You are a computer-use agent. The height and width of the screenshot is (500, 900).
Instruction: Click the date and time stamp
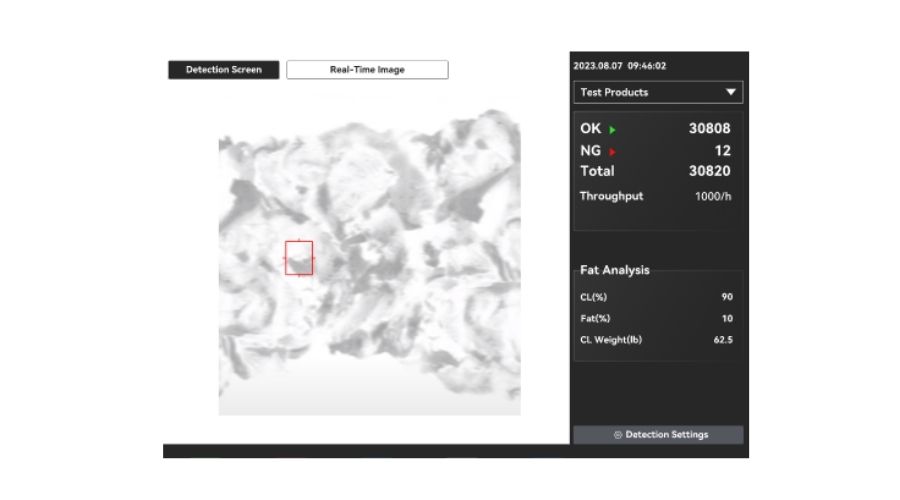click(x=619, y=66)
